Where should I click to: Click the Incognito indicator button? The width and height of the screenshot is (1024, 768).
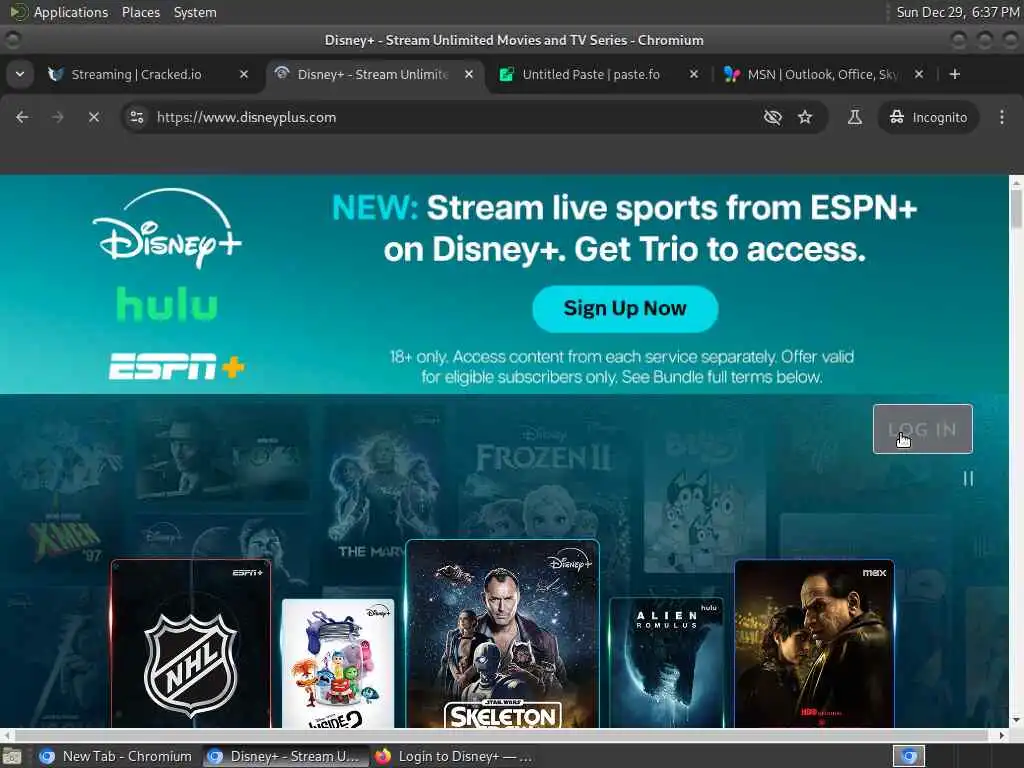tap(928, 117)
